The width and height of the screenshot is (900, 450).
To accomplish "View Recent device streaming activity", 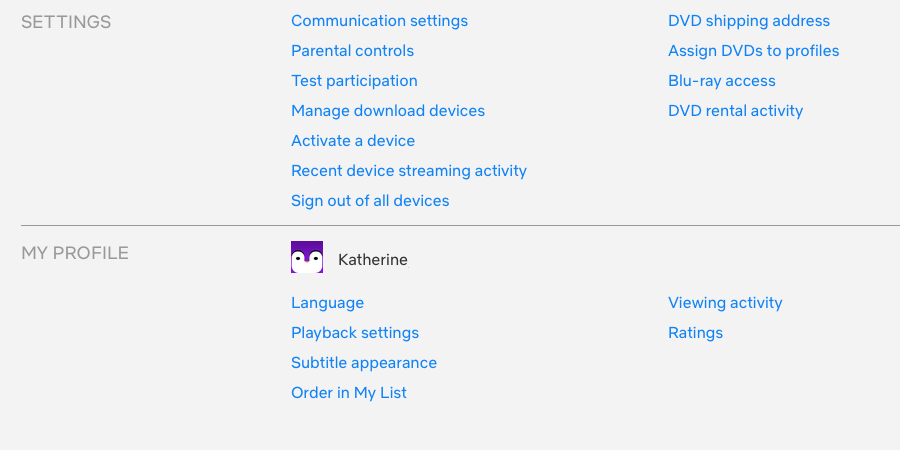I will coord(408,171).
